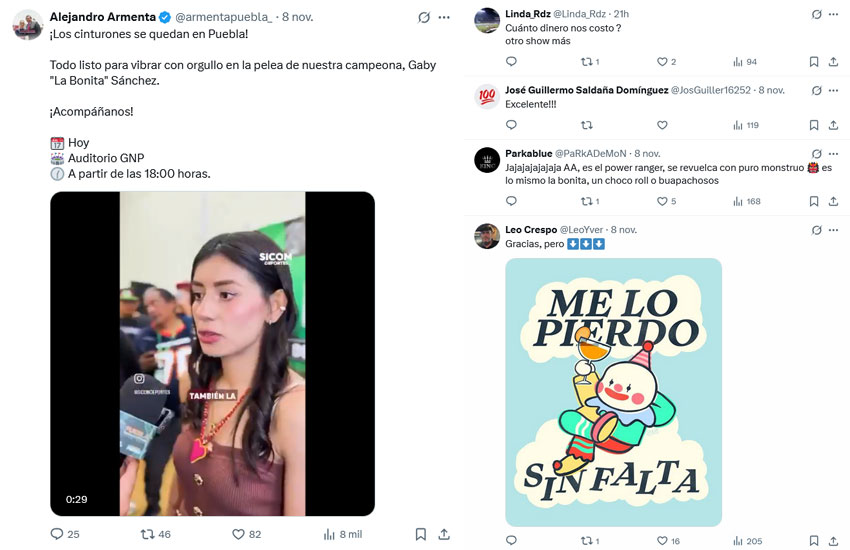Repost Alejandro Armenta's main post
850x550 pixels.
tap(148, 534)
